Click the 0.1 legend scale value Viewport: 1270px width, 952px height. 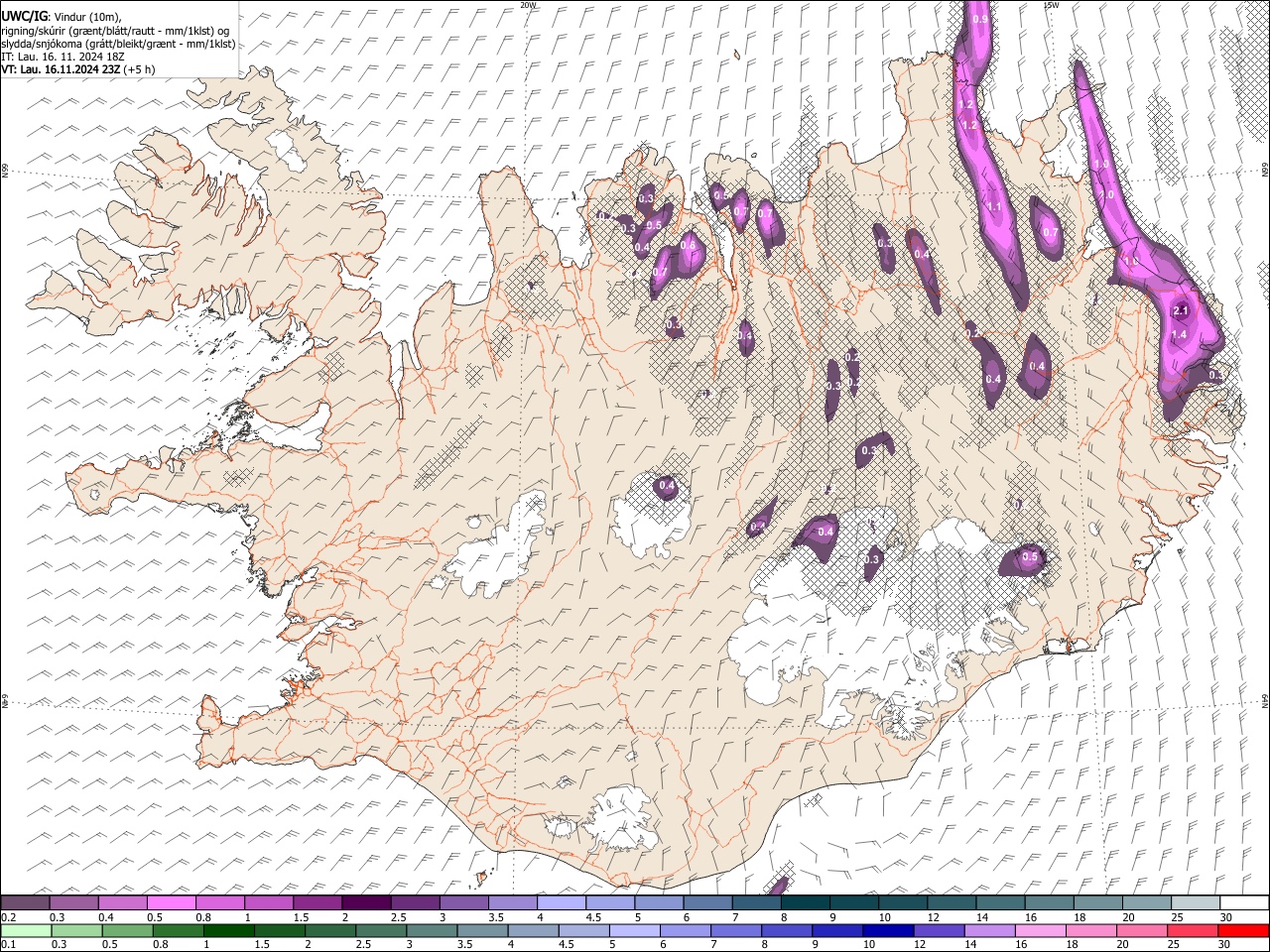tap(8, 944)
